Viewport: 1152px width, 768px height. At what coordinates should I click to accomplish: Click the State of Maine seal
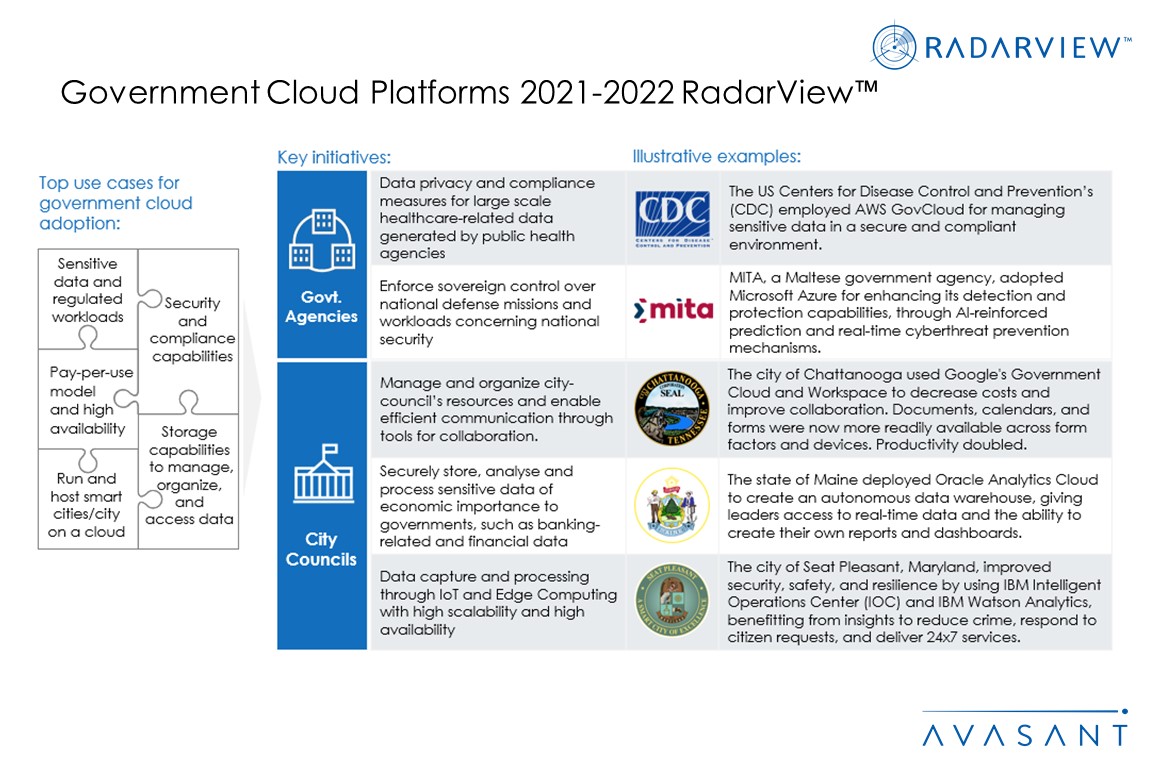pyautogui.click(x=673, y=505)
